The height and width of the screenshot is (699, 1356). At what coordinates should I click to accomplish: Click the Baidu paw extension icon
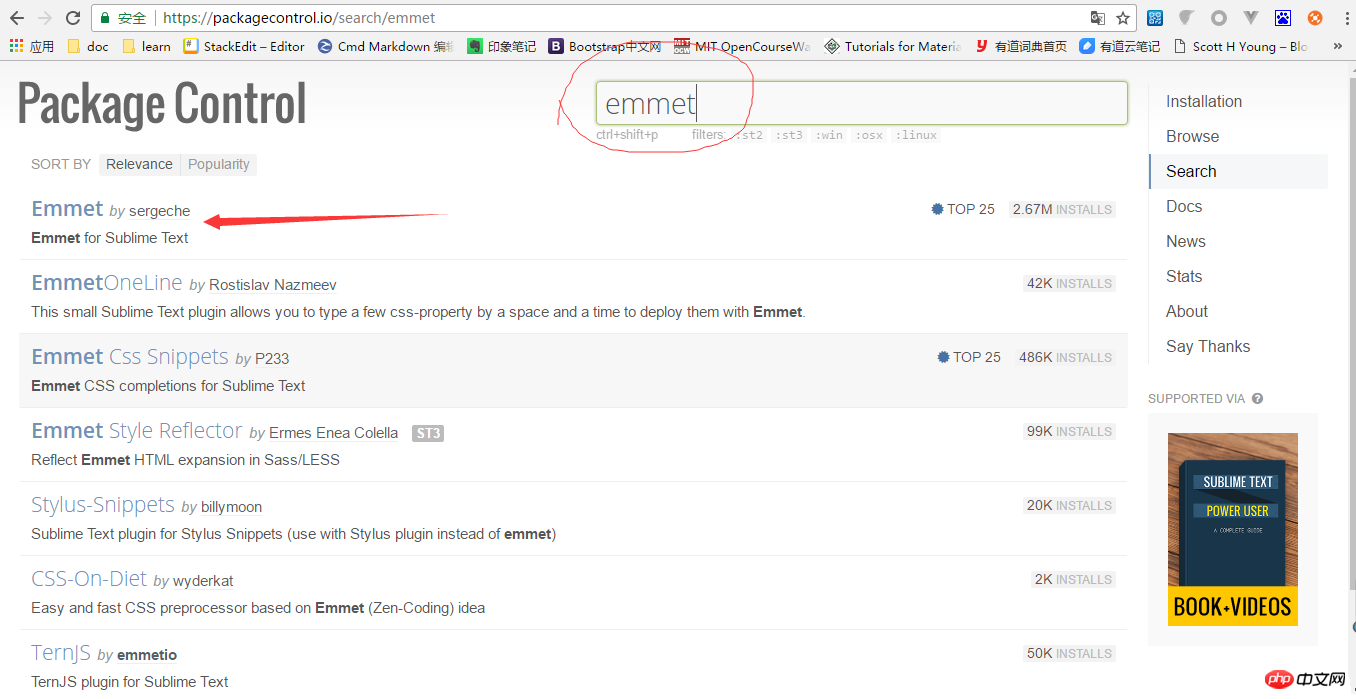pyautogui.click(x=1283, y=18)
